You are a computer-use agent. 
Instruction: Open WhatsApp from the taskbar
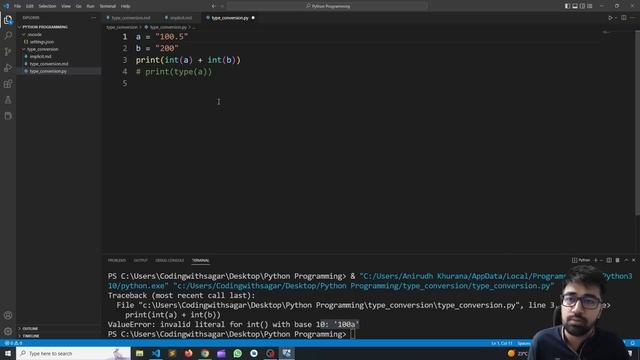[x=238, y=353]
